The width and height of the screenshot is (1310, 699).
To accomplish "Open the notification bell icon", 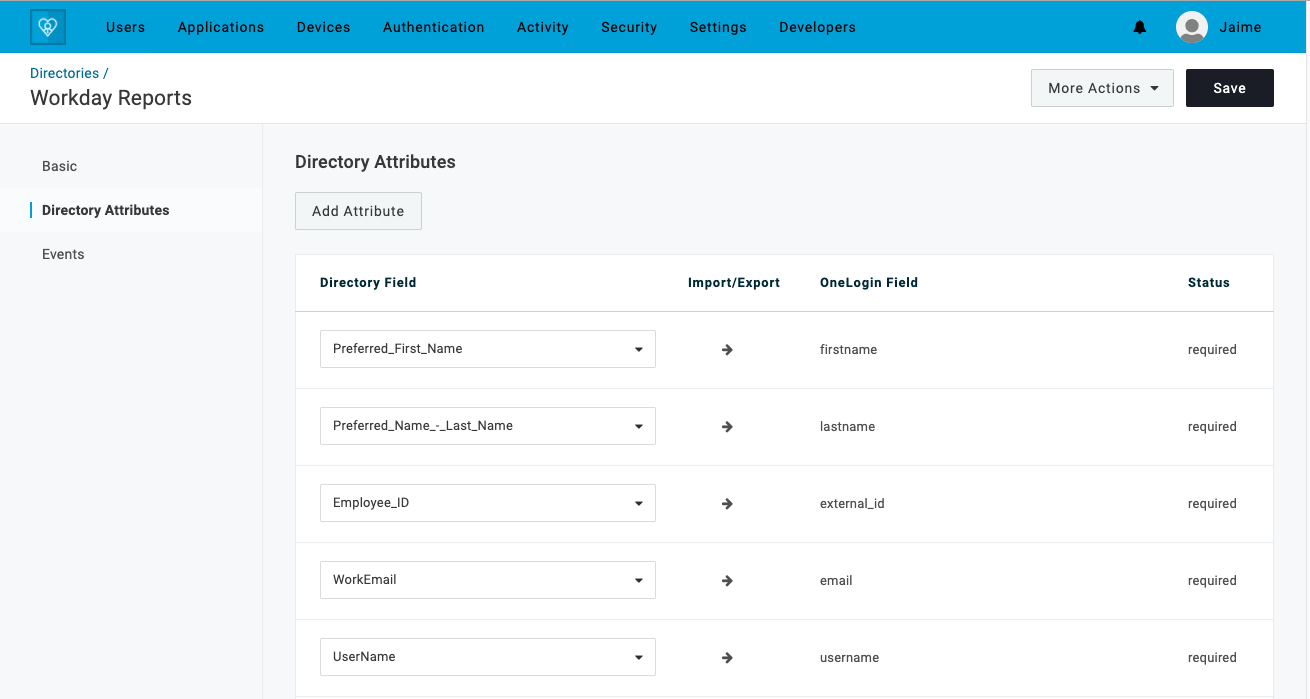I will point(1140,27).
